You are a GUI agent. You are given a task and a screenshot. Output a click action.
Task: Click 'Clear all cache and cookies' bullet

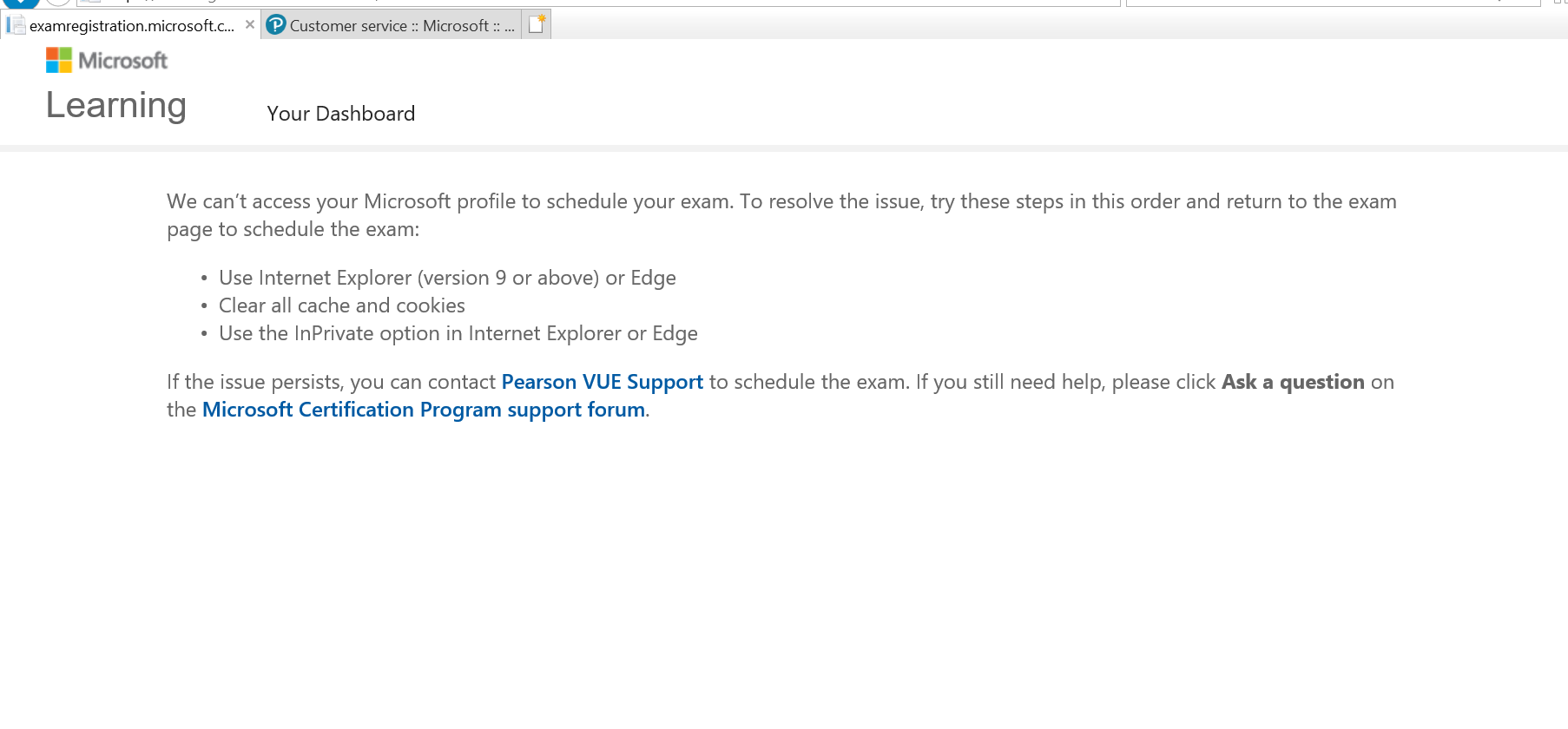pos(342,305)
